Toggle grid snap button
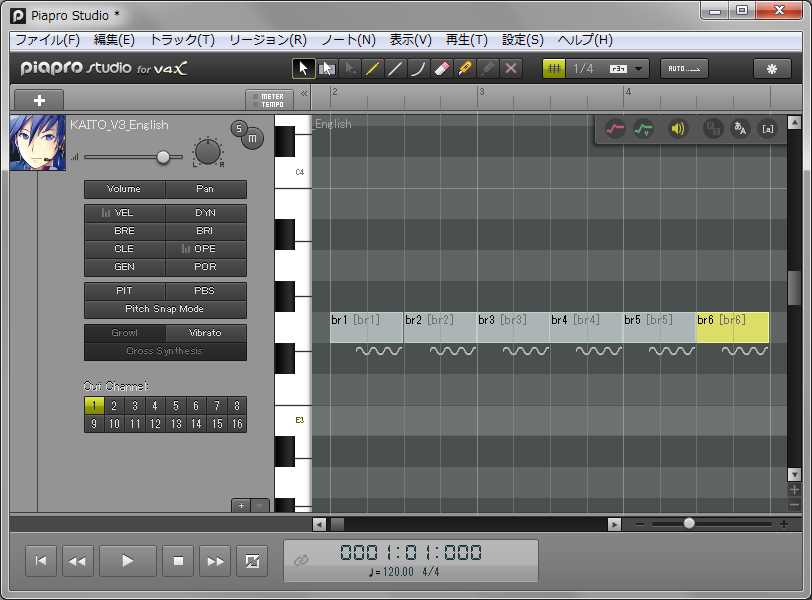The image size is (812, 600). 554,69
